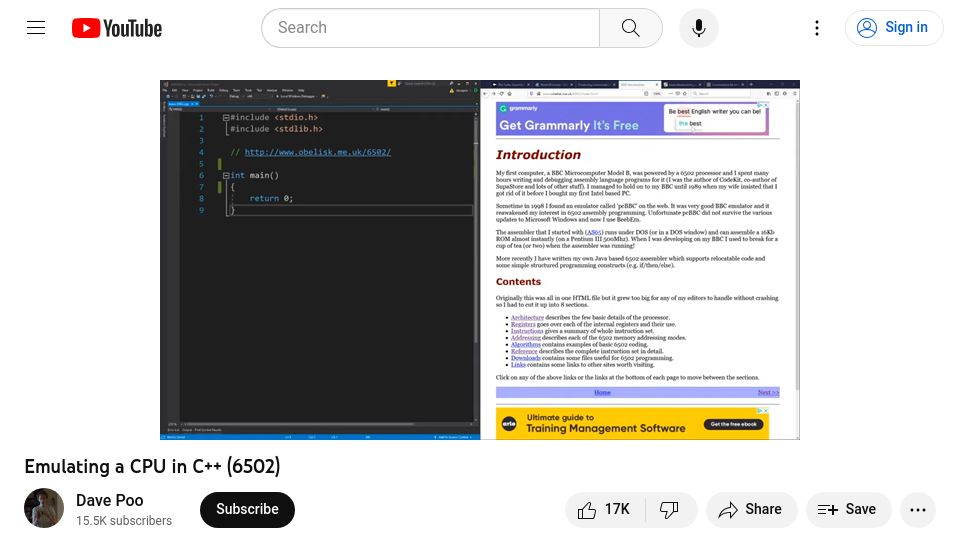Go to the YouTube home logo

[117, 28]
